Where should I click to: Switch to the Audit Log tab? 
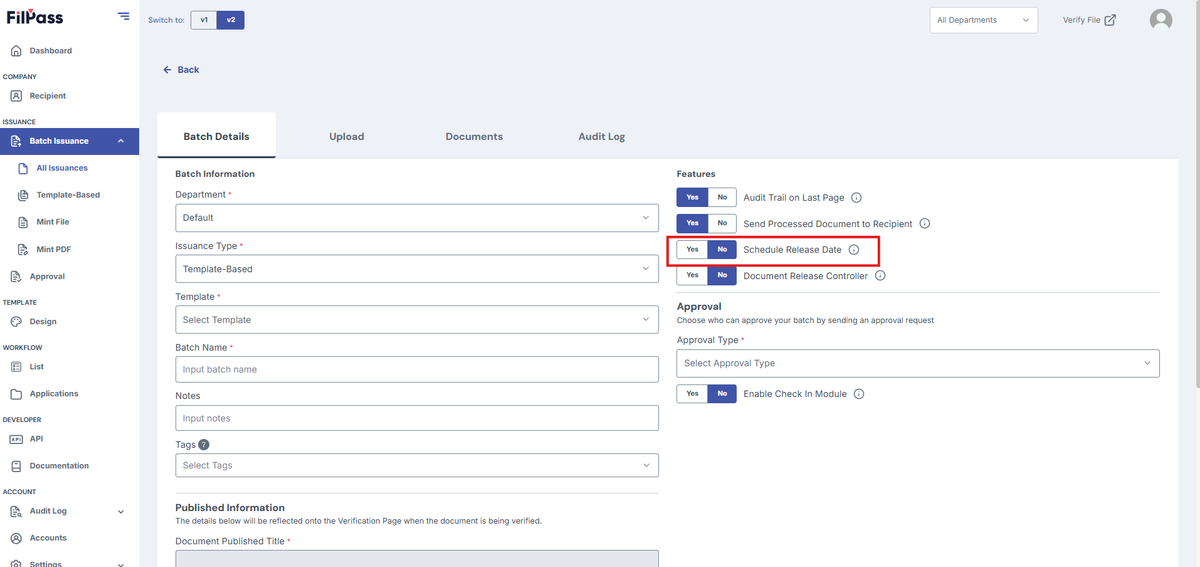(x=601, y=136)
